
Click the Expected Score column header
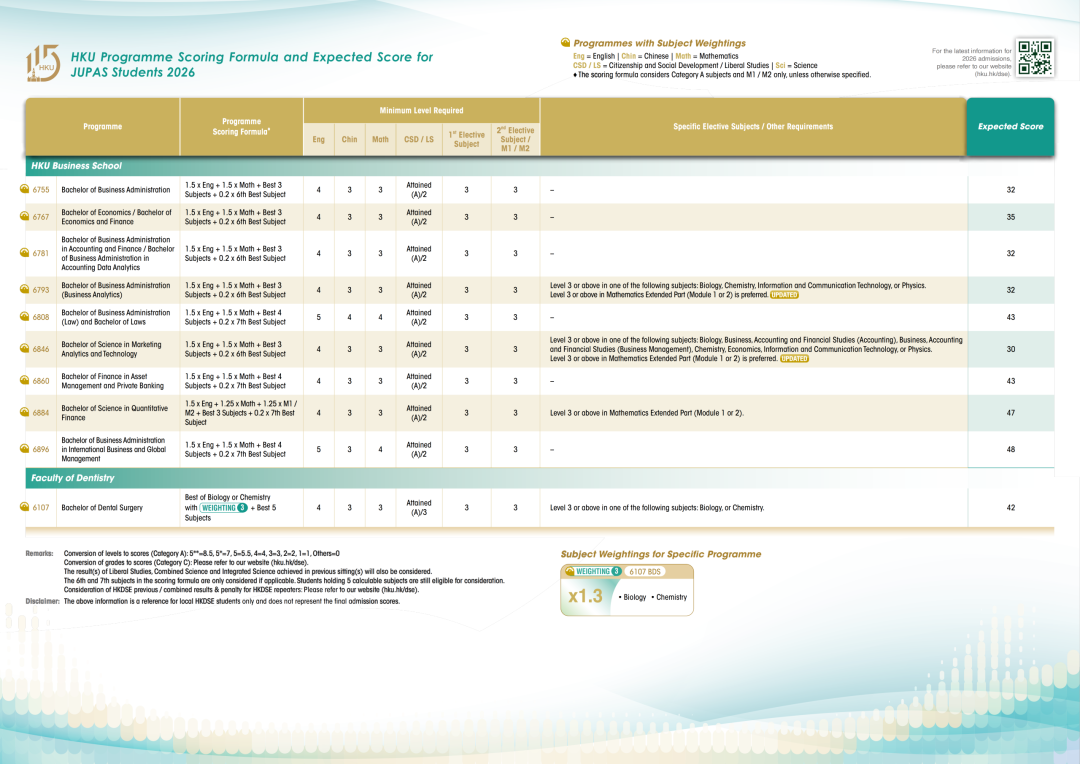1010,127
